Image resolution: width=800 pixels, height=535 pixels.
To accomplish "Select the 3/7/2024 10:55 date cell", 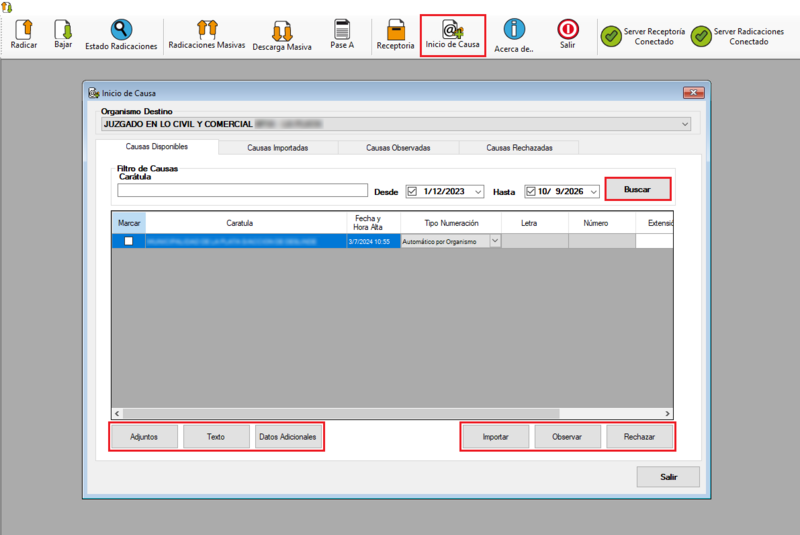I will pyautogui.click(x=373, y=241).
